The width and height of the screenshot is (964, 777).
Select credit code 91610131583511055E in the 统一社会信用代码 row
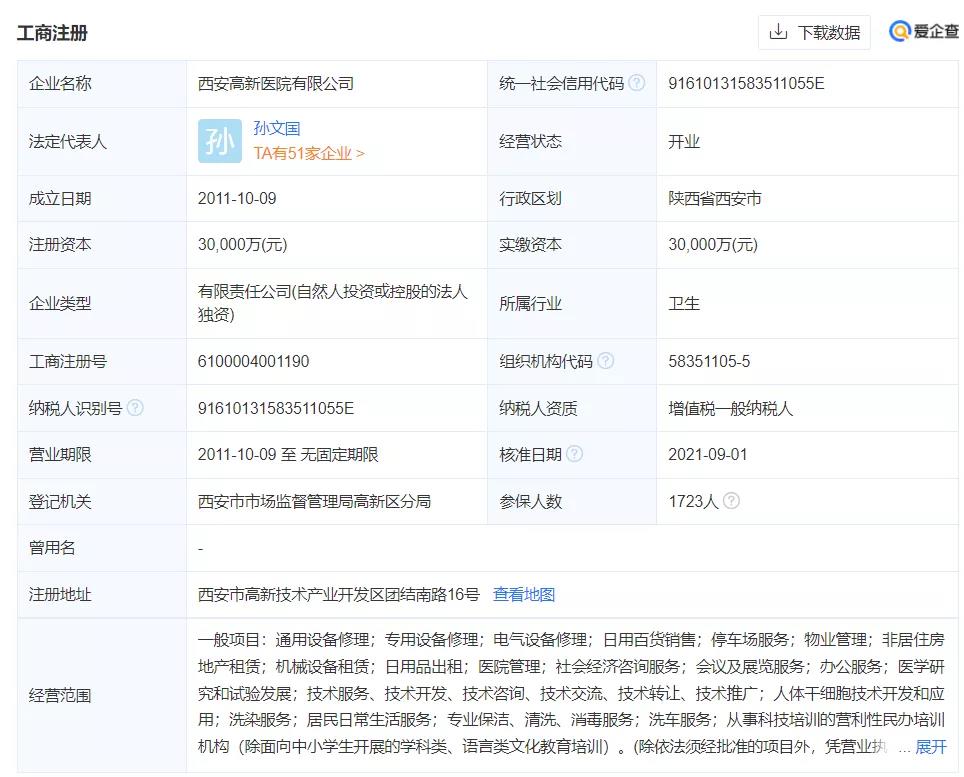(x=746, y=84)
